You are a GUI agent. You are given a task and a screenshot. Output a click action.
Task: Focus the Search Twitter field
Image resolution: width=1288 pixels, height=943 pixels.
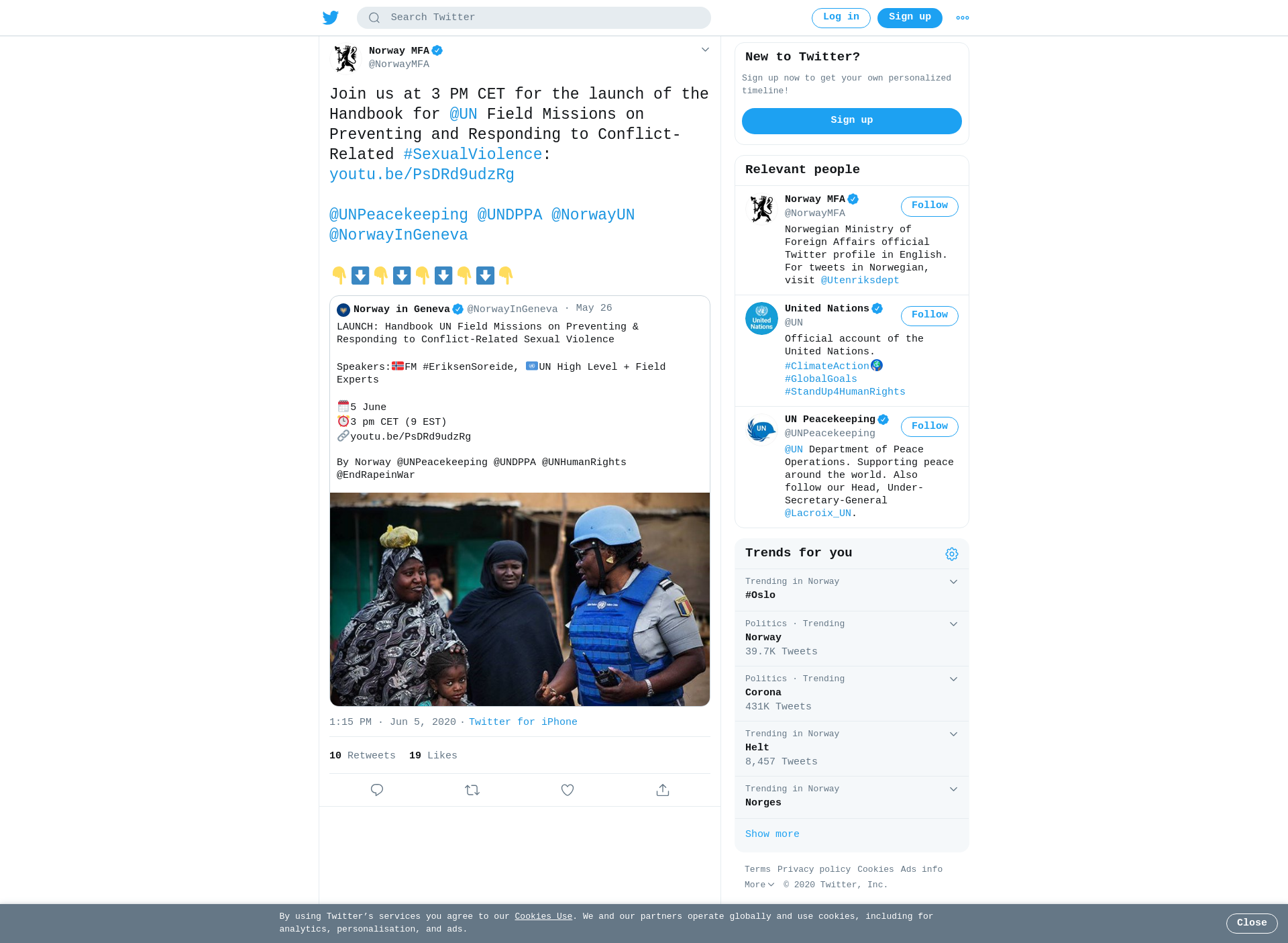tap(534, 18)
